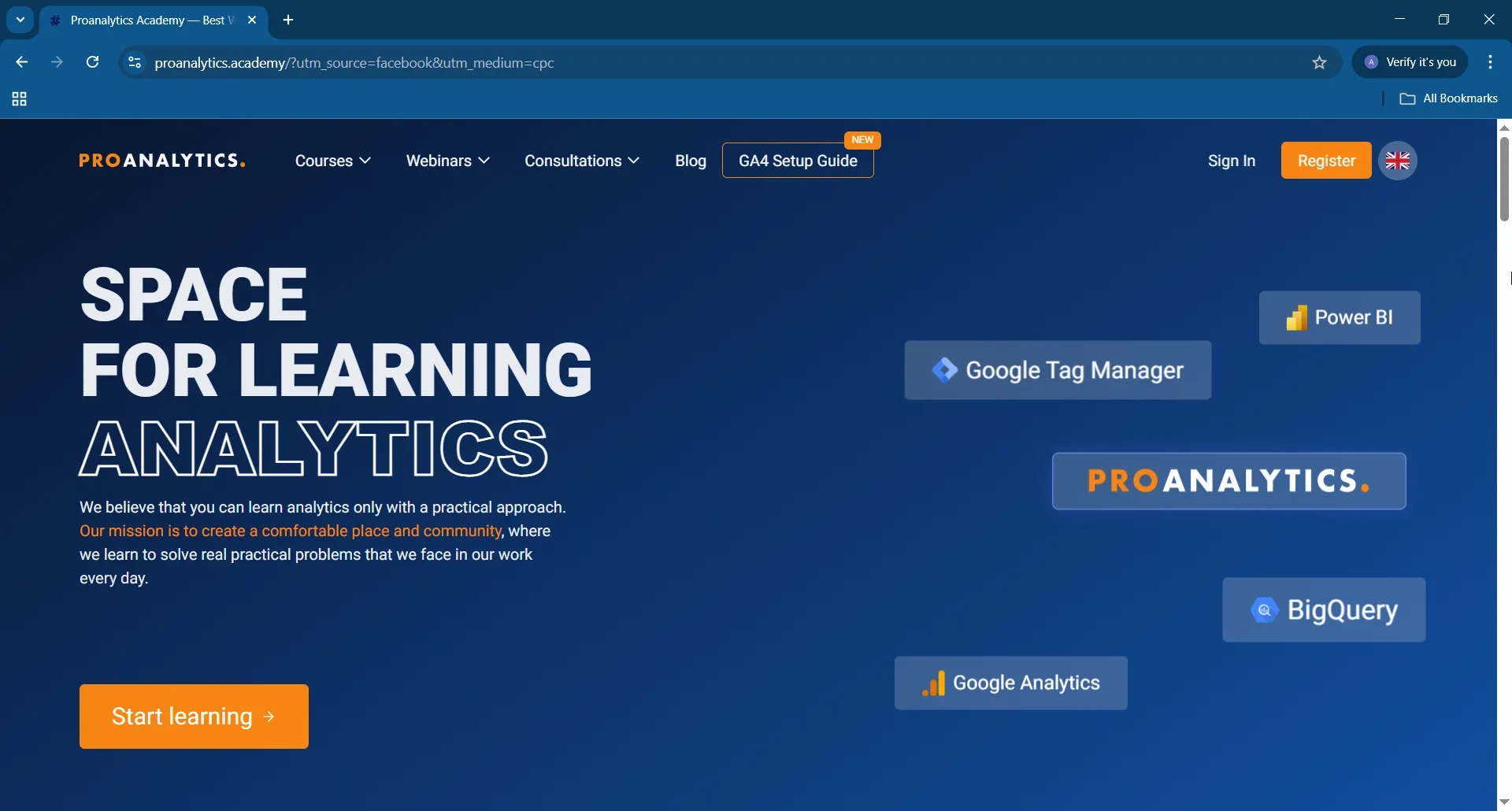This screenshot has height=811, width=1512.
Task: Expand the Courses menu
Action: tap(333, 161)
